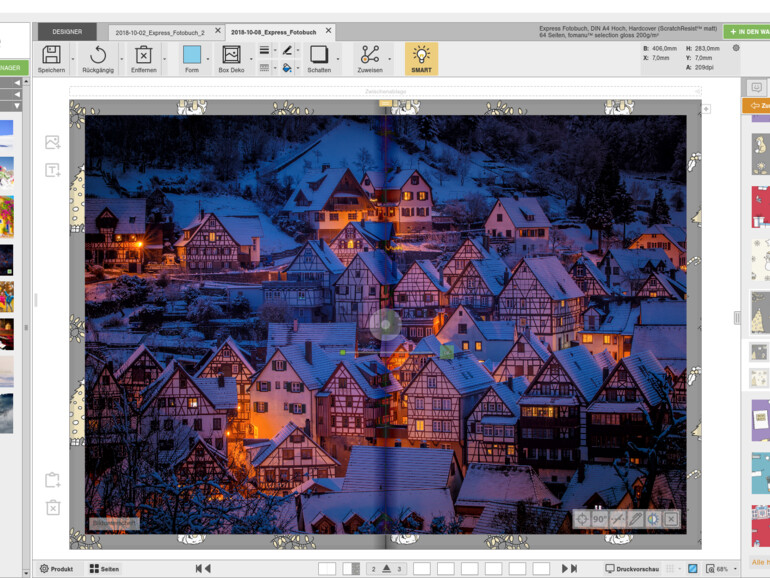Toggle the blue display option in status bar
The height and width of the screenshot is (578, 770).
coord(692,569)
